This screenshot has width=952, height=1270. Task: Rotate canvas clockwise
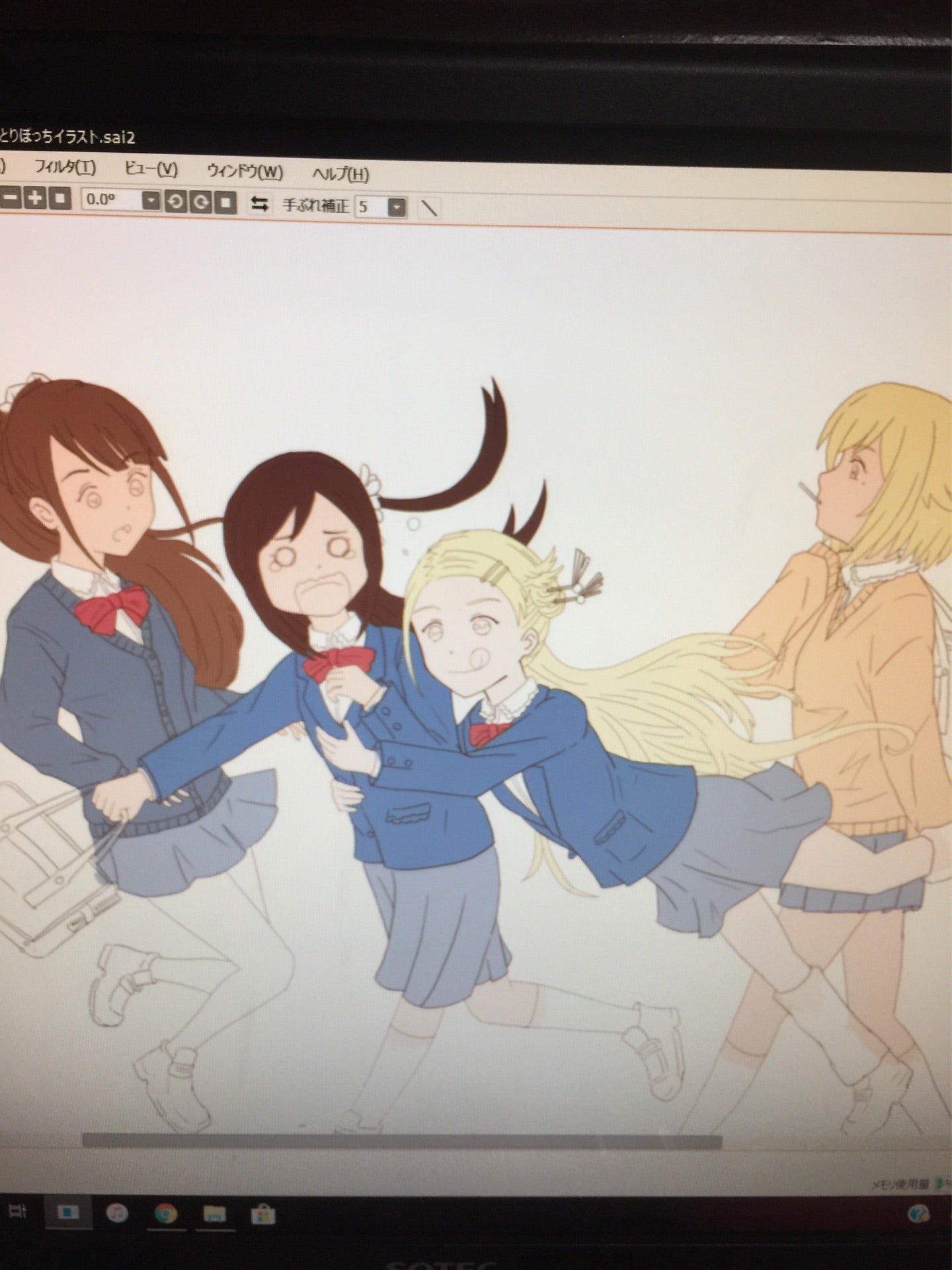coord(201,202)
